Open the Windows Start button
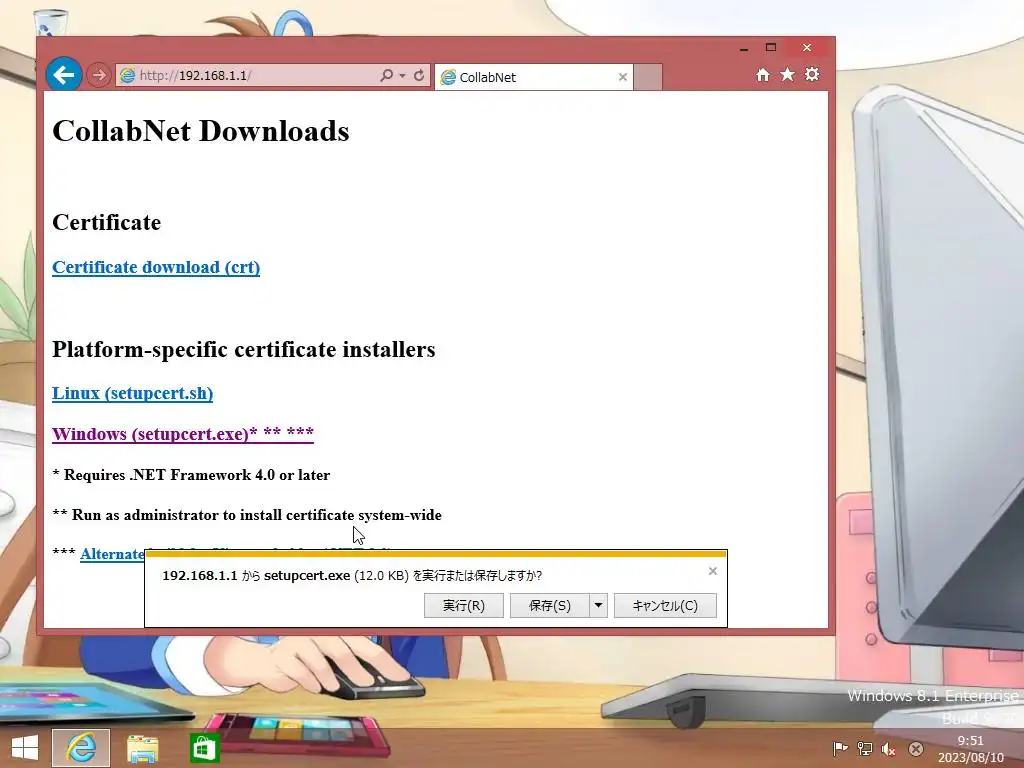Image resolution: width=1024 pixels, height=768 pixels. [x=25, y=748]
